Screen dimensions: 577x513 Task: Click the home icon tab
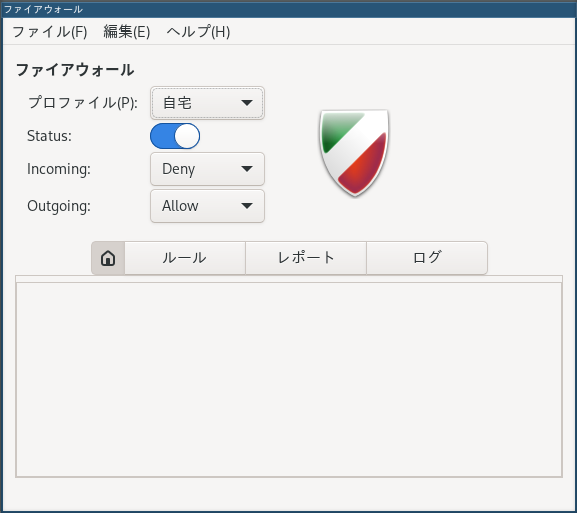pyautogui.click(x=108, y=258)
